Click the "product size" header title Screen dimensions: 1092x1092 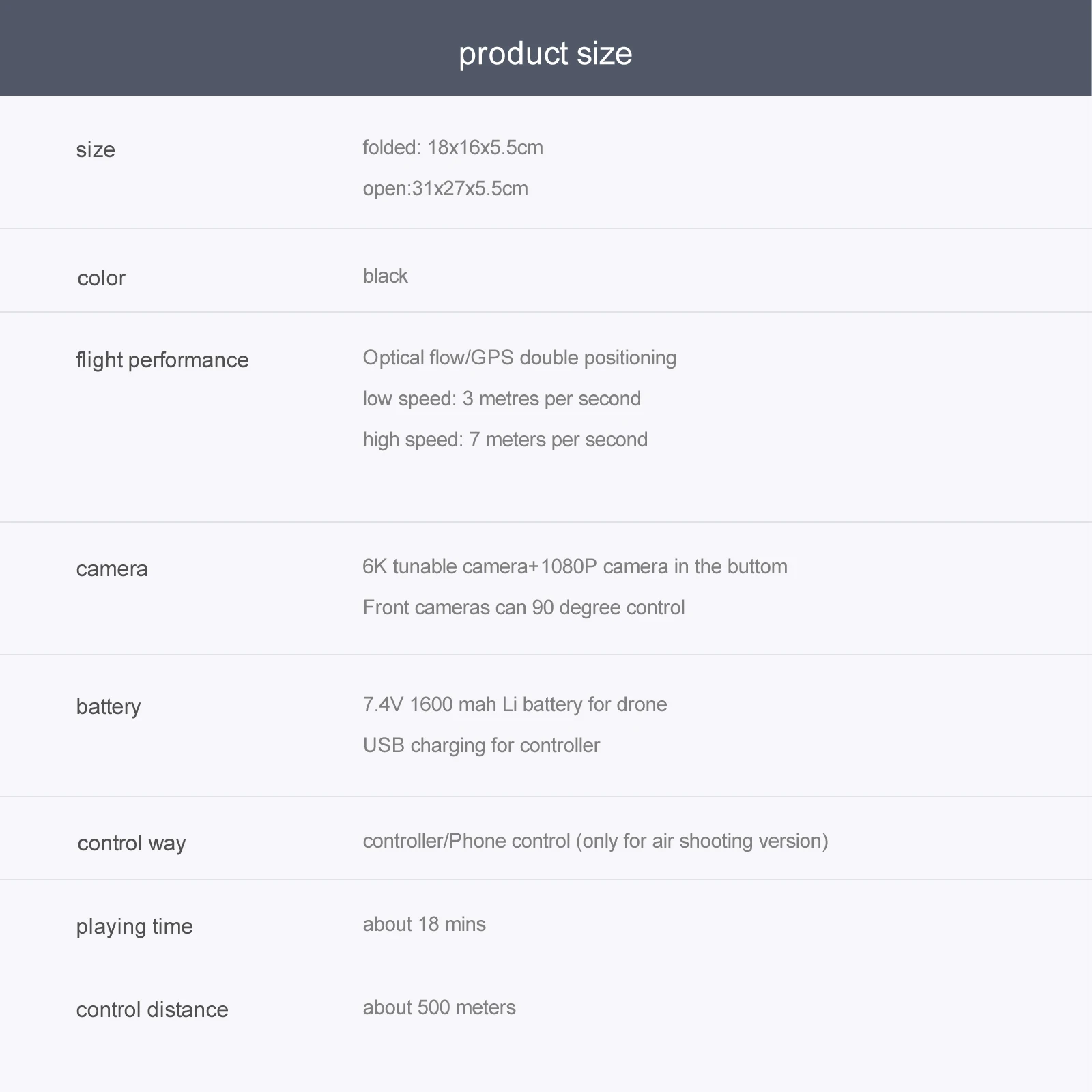[x=545, y=53]
